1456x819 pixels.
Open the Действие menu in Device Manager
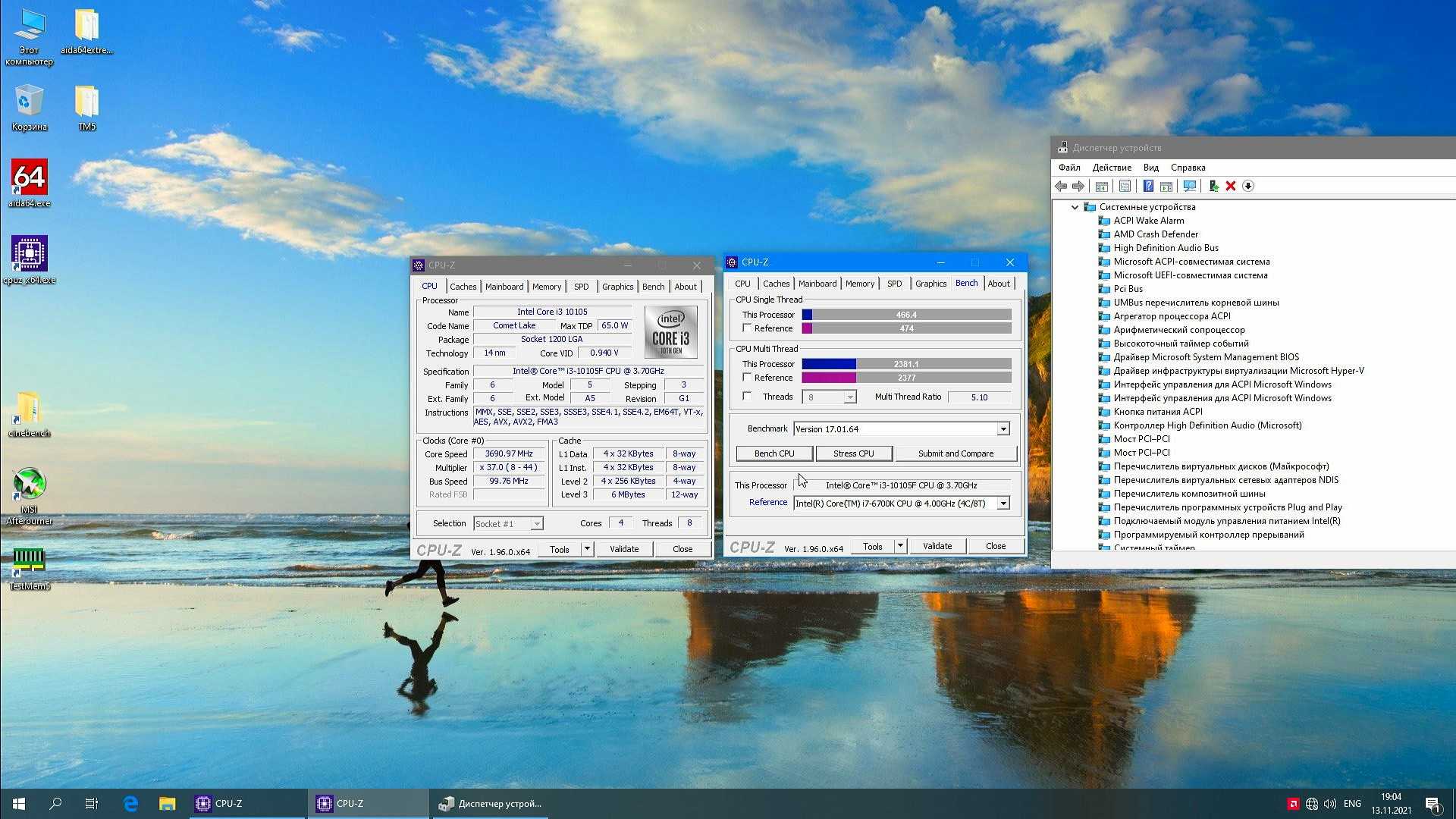[x=1111, y=168]
